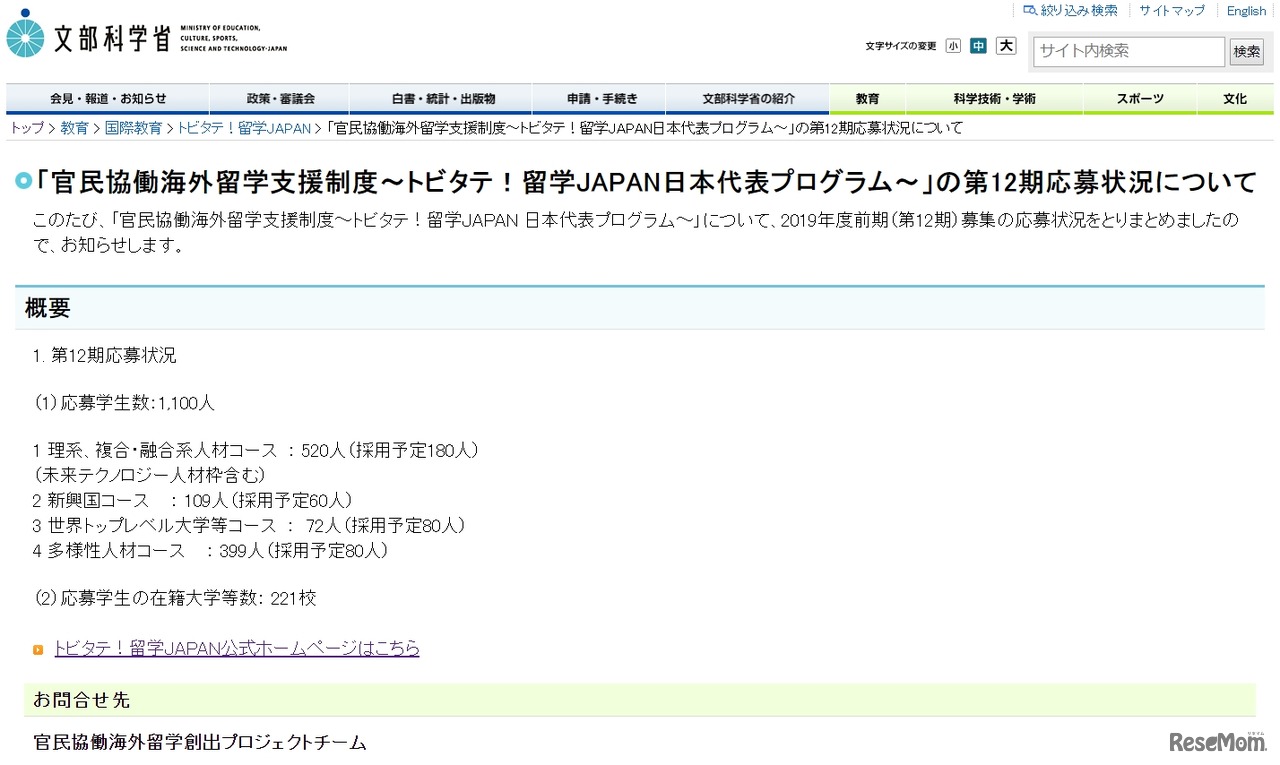Select the active 中 (medium) text size
The height and width of the screenshot is (765, 1280).
click(978, 46)
